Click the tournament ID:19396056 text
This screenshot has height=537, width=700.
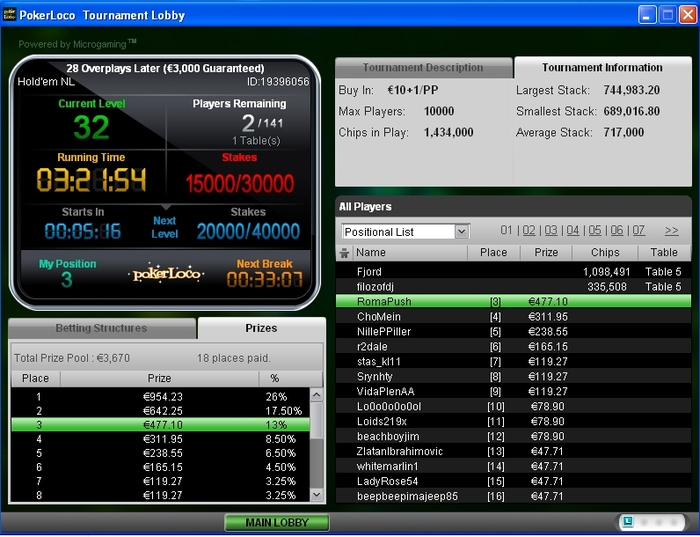pos(278,82)
